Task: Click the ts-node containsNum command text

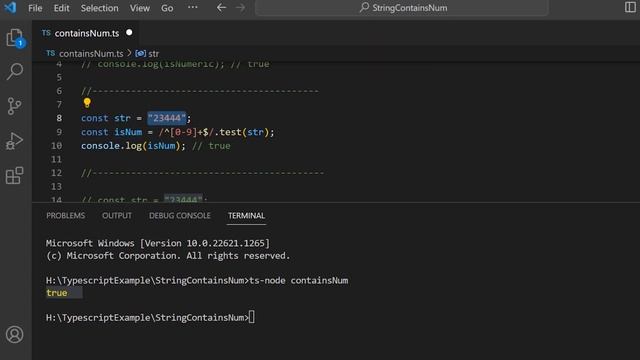Action: click(x=299, y=280)
